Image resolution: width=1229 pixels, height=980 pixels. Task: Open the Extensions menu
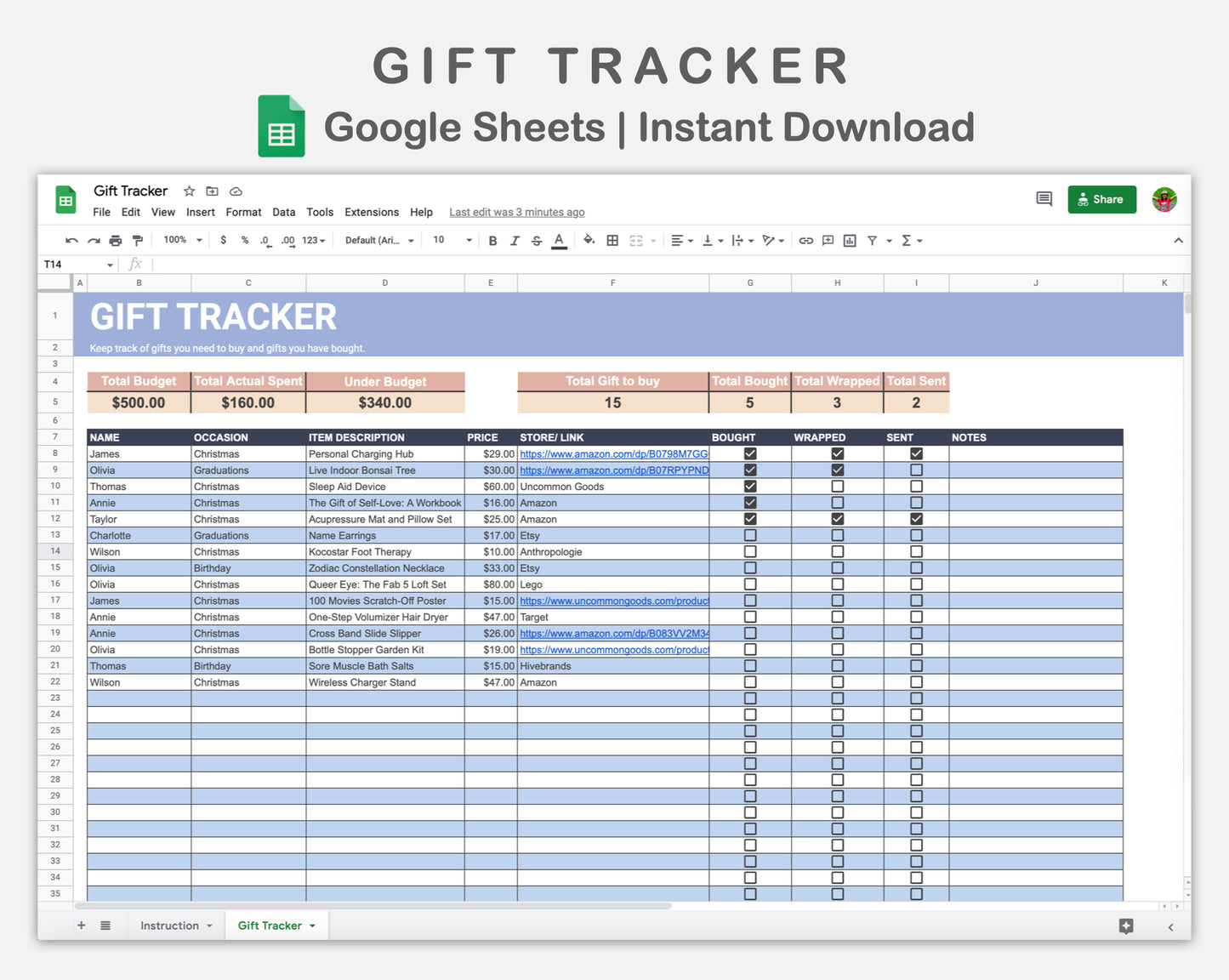[x=372, y=212]
